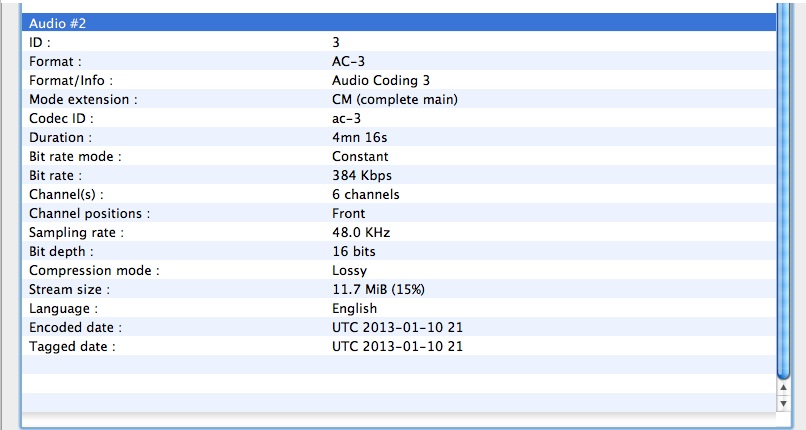The image size is (806, 430).
Task: Click the Language English row
Action: point(398,309)
